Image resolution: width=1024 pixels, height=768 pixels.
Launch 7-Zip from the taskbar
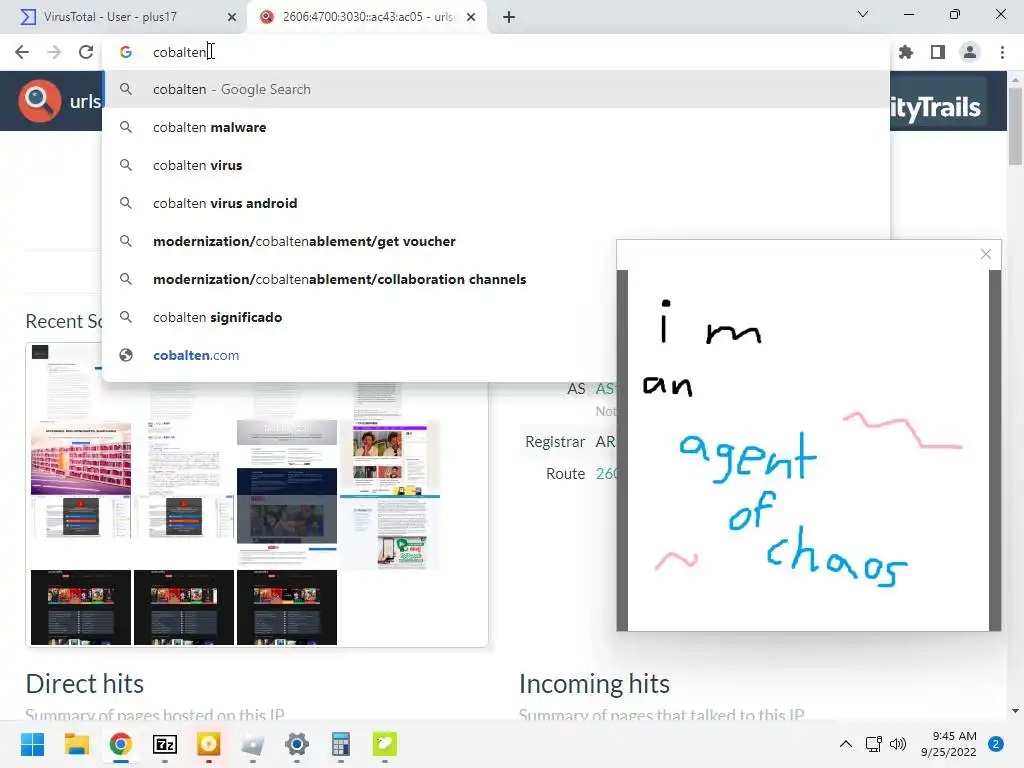165,744
